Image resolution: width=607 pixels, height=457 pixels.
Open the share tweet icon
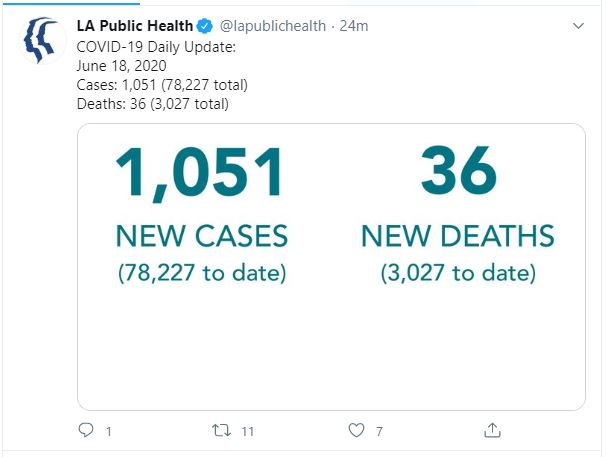point(492,430)
